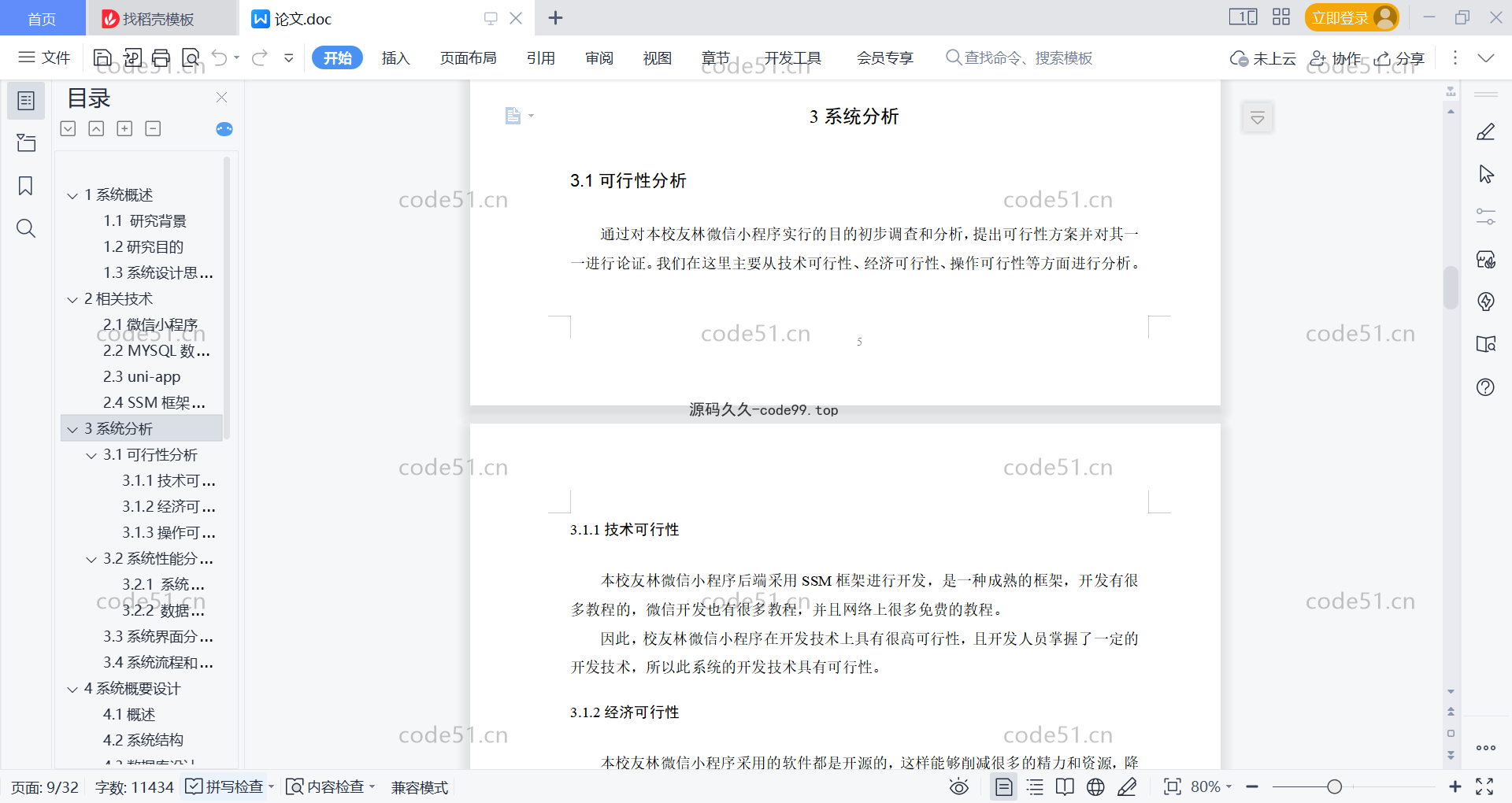Click the zoom in plus button
1512x803 pixels.
[1455, 786]
